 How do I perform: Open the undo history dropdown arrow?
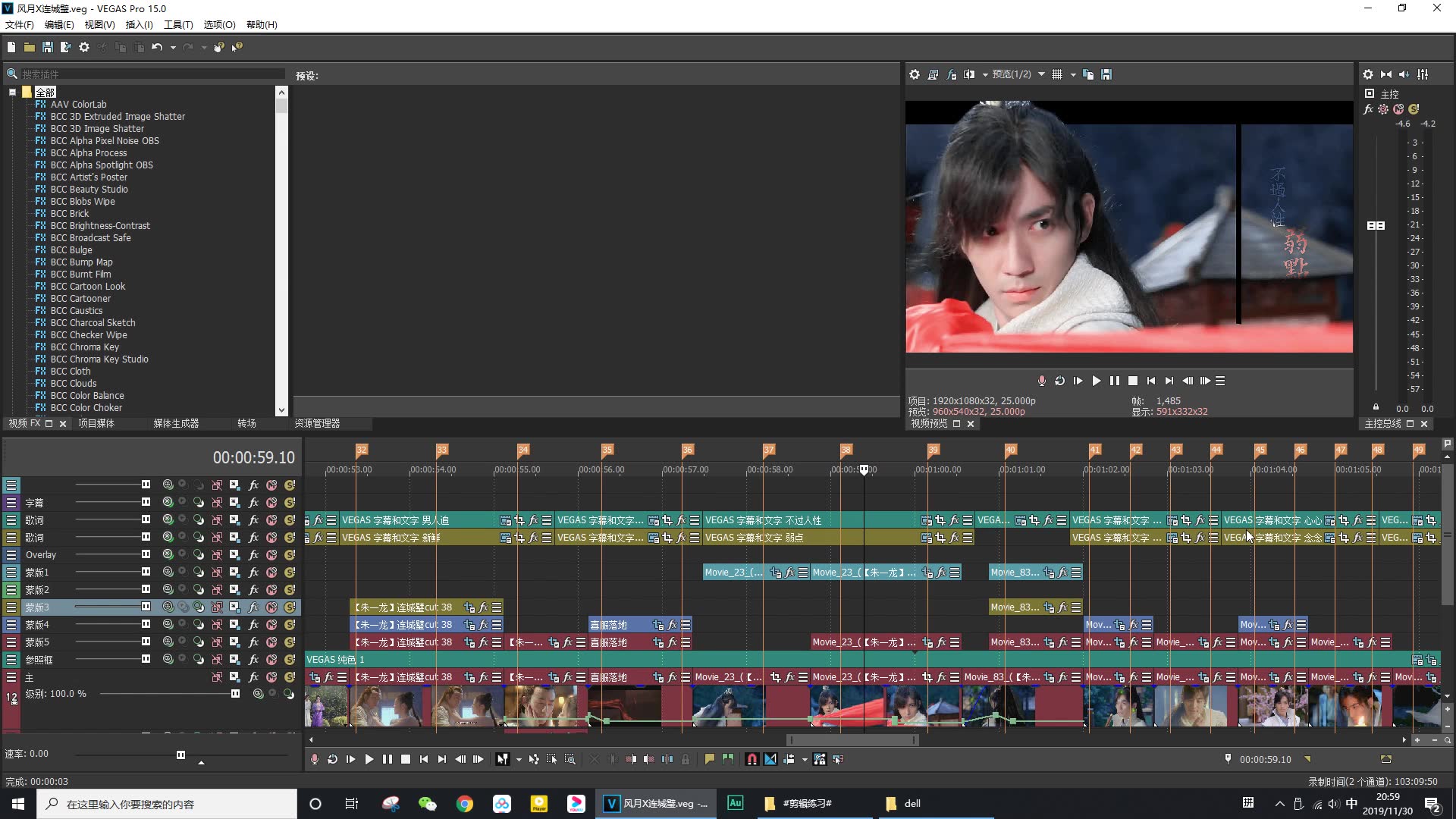173,47
